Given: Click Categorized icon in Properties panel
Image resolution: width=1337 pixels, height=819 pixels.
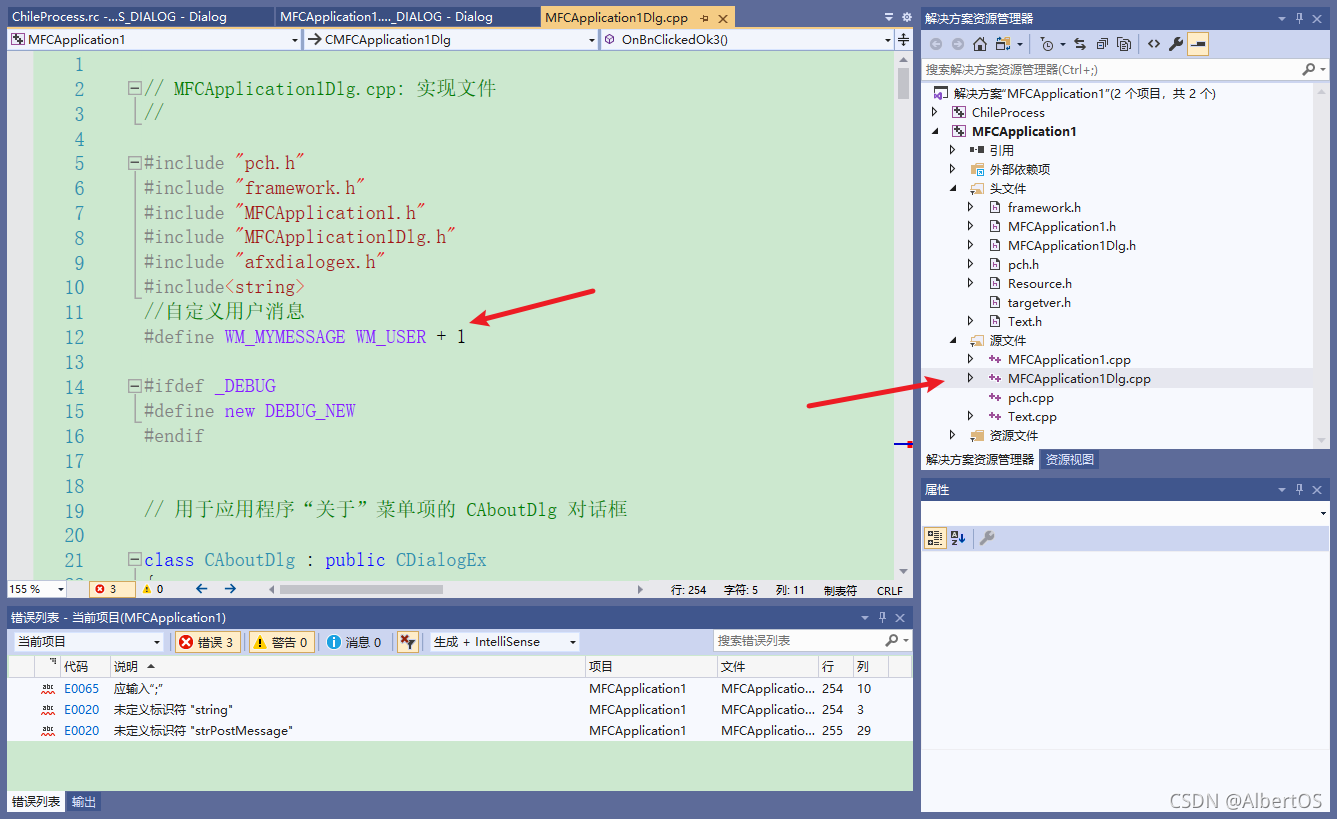Looking at the screenshot, I should (x=935, y=538).
